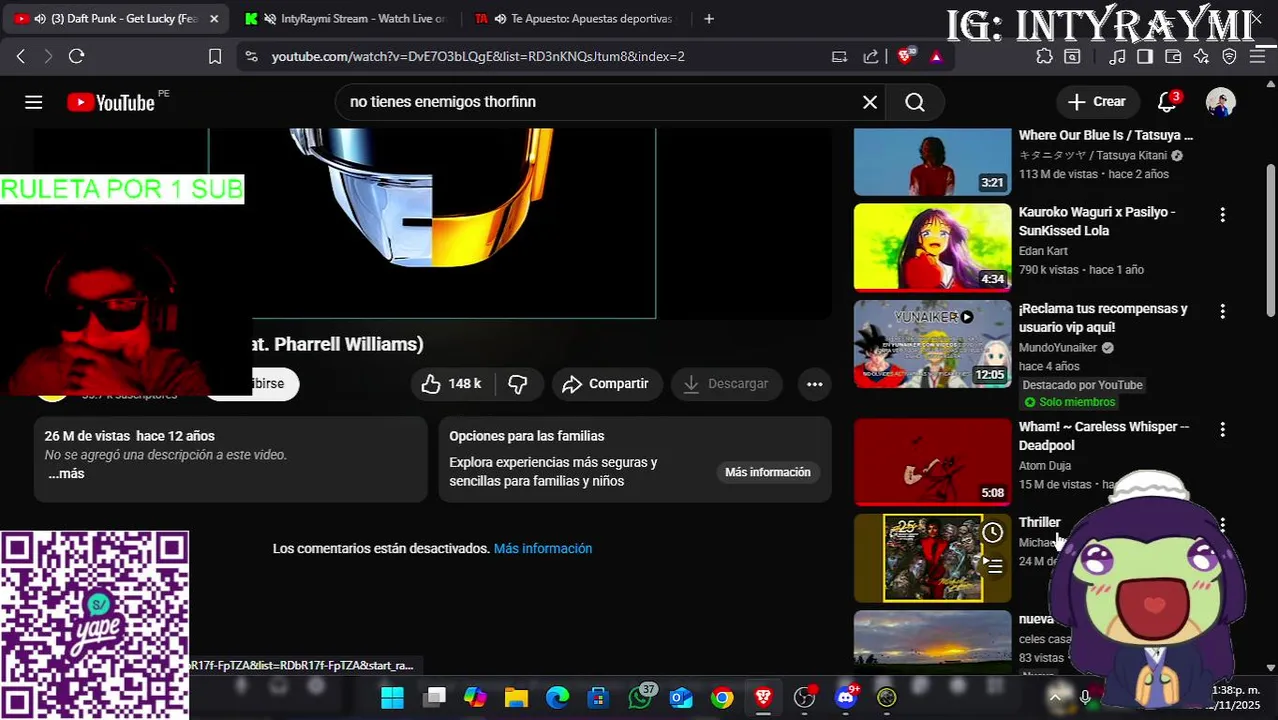Go to YouTube home via logo
Screen dimensions: 1278x720
click(x=111, y=102)
